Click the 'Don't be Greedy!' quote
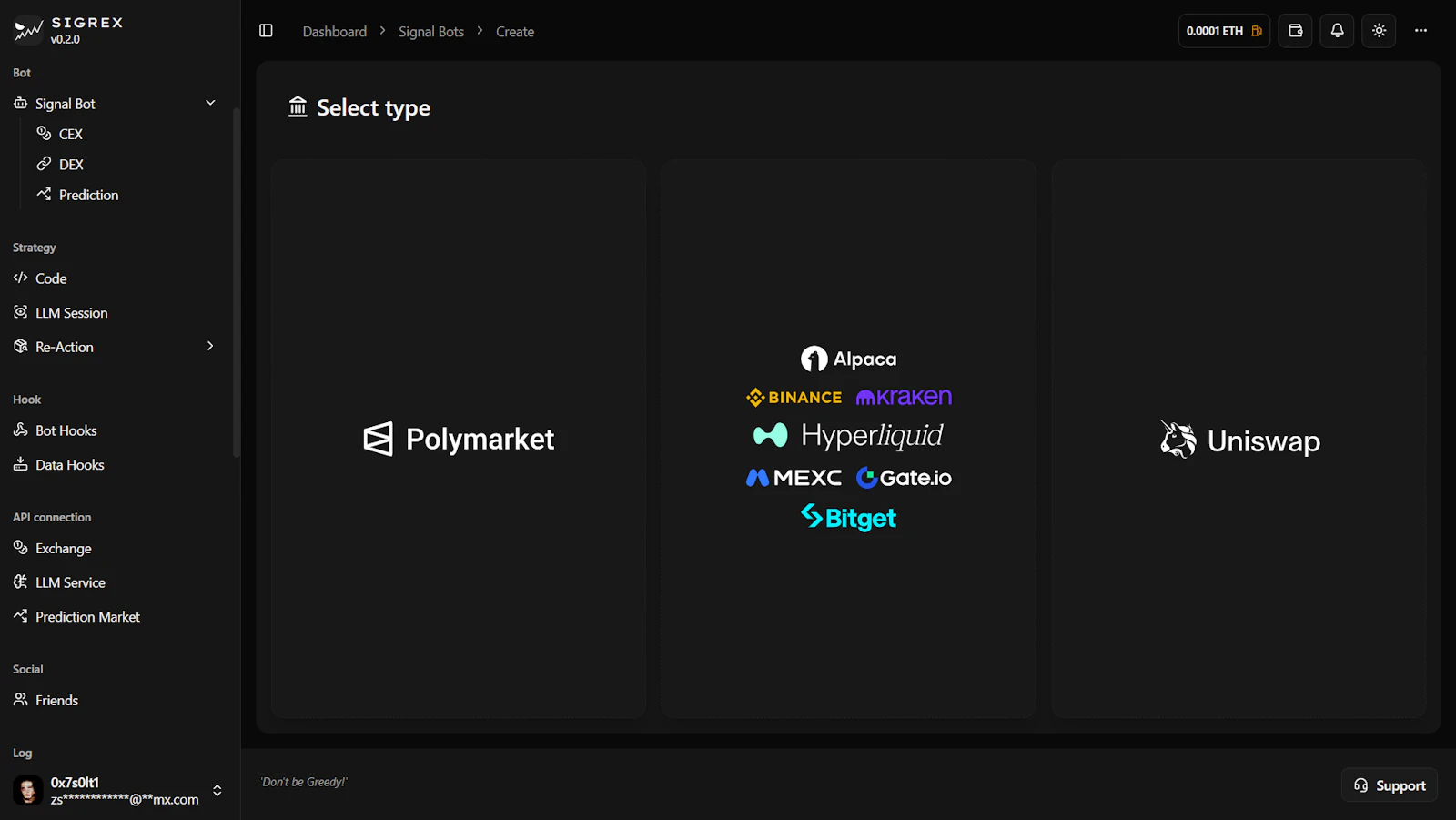 click(304, 782)
